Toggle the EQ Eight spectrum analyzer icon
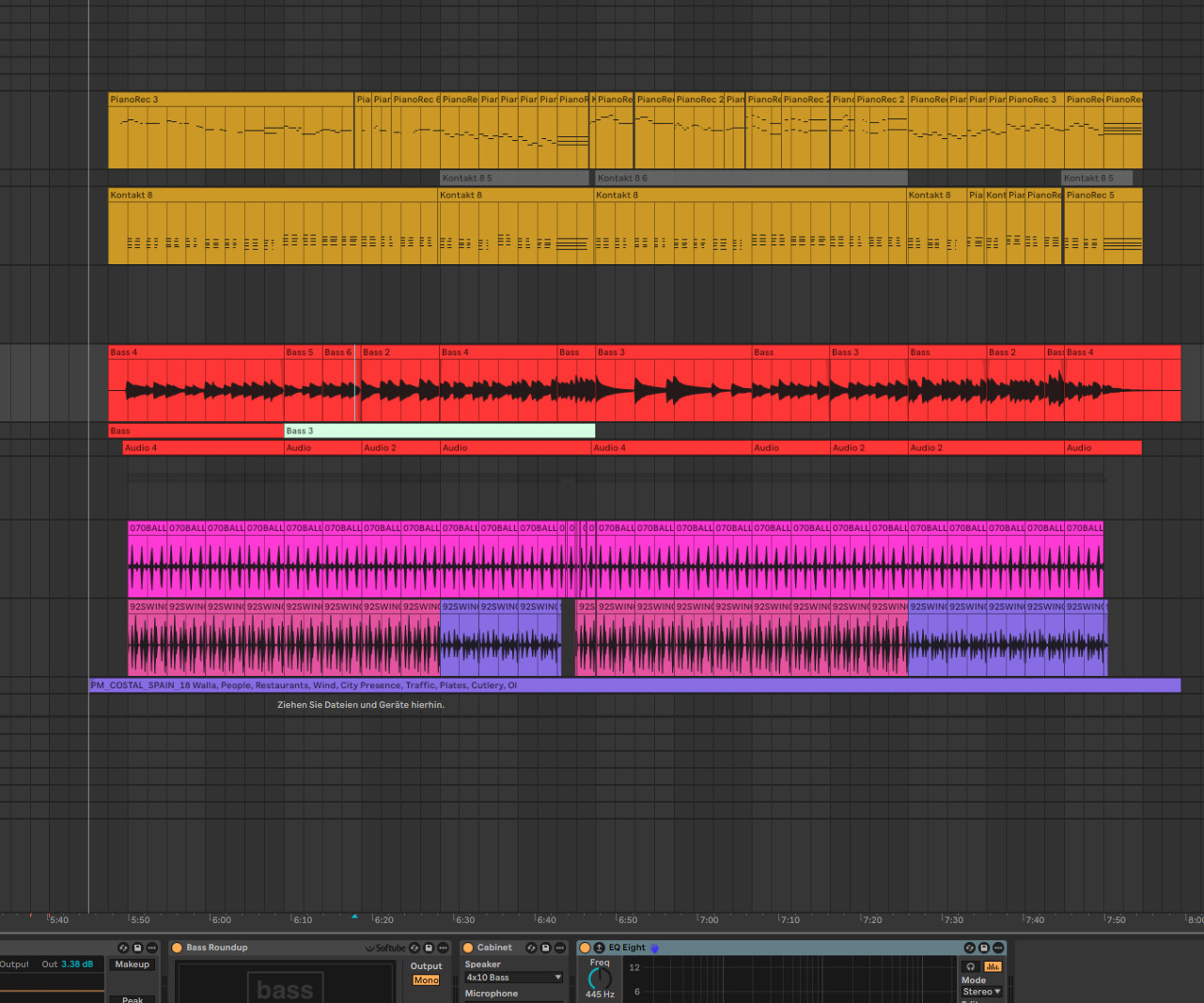The height and width of the screenshot is (1003, 1204). click(x=993, y=966)
